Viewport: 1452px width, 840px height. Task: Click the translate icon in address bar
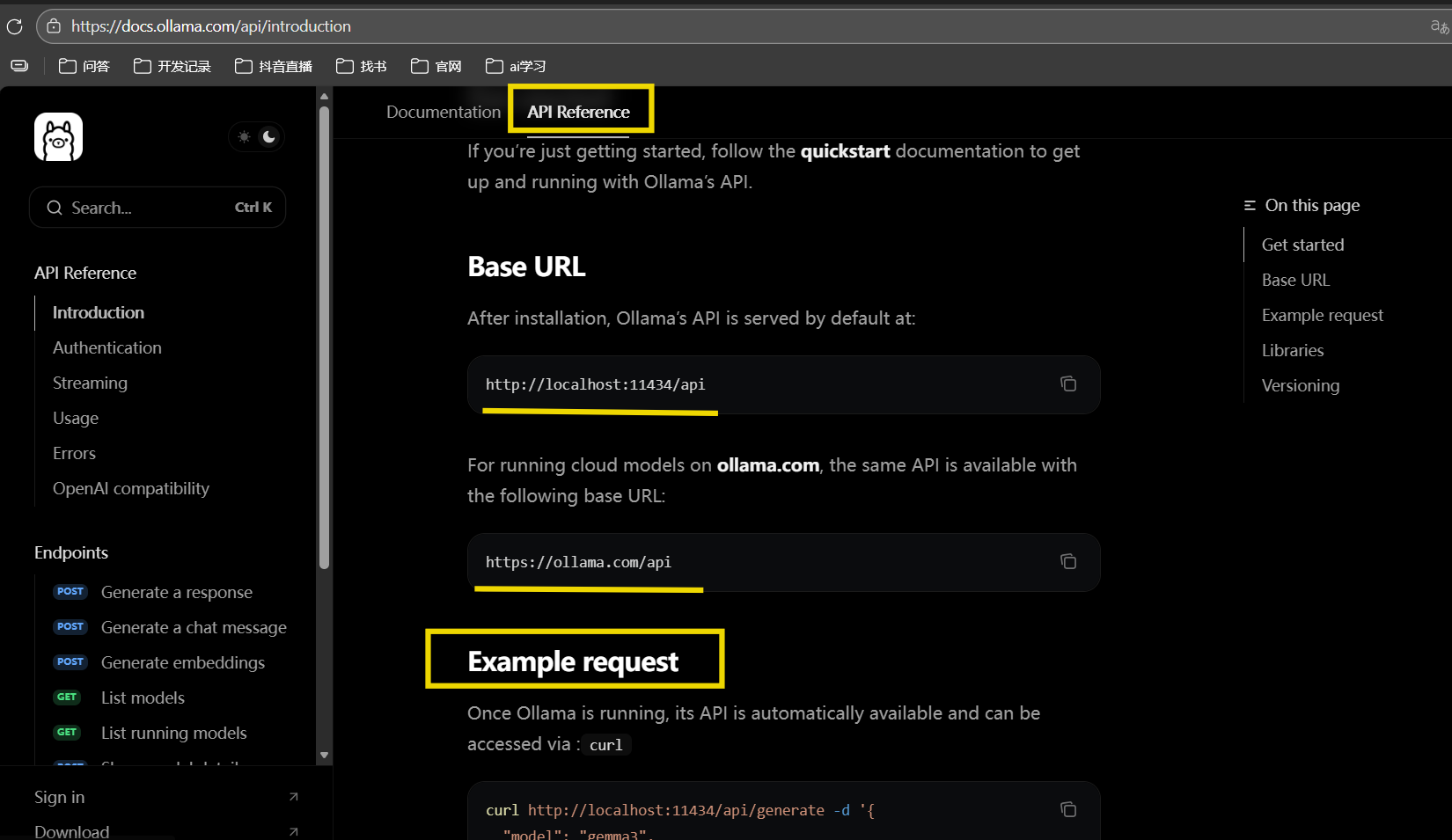click(1439, 26)
